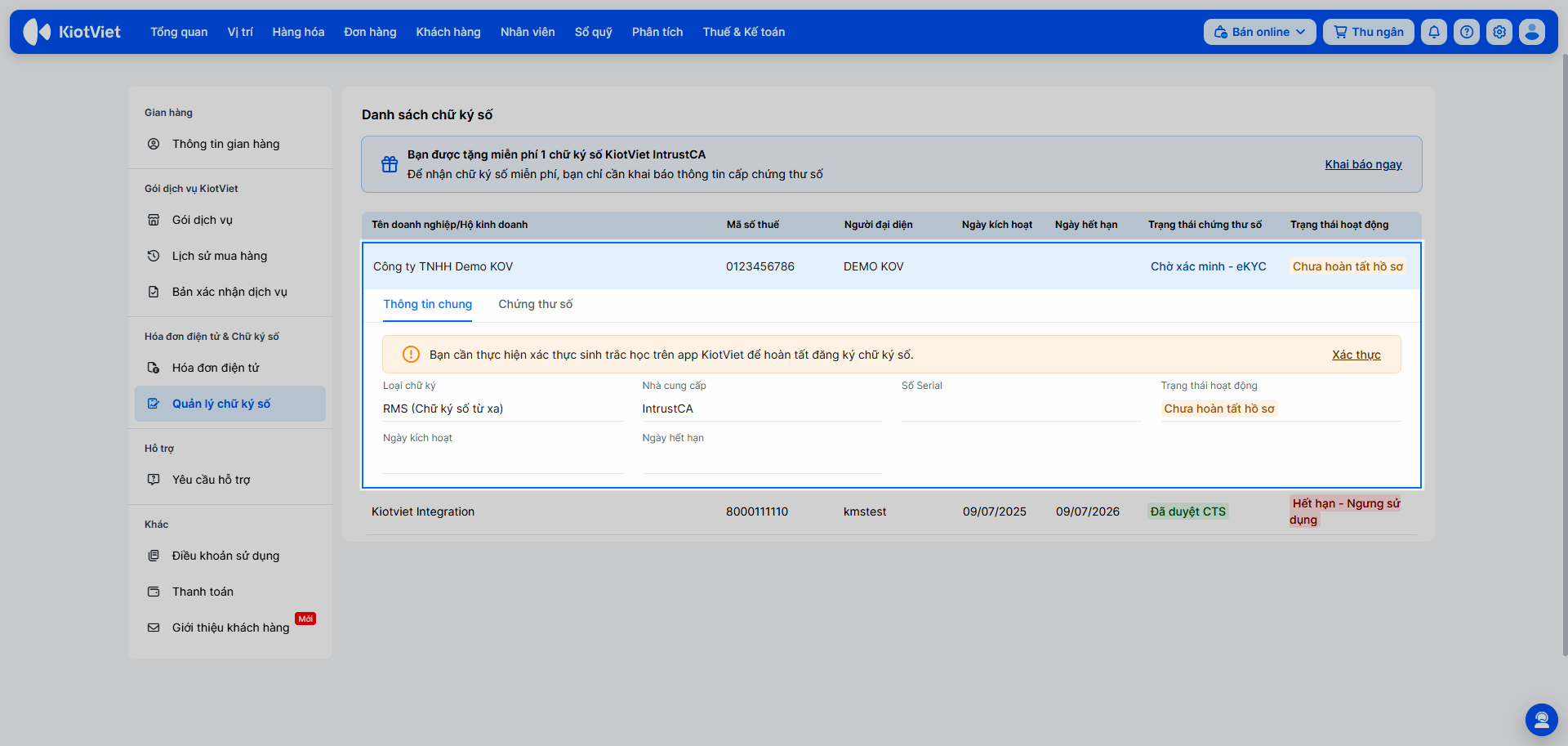Go to Thanh toán page

pos(230,592)
